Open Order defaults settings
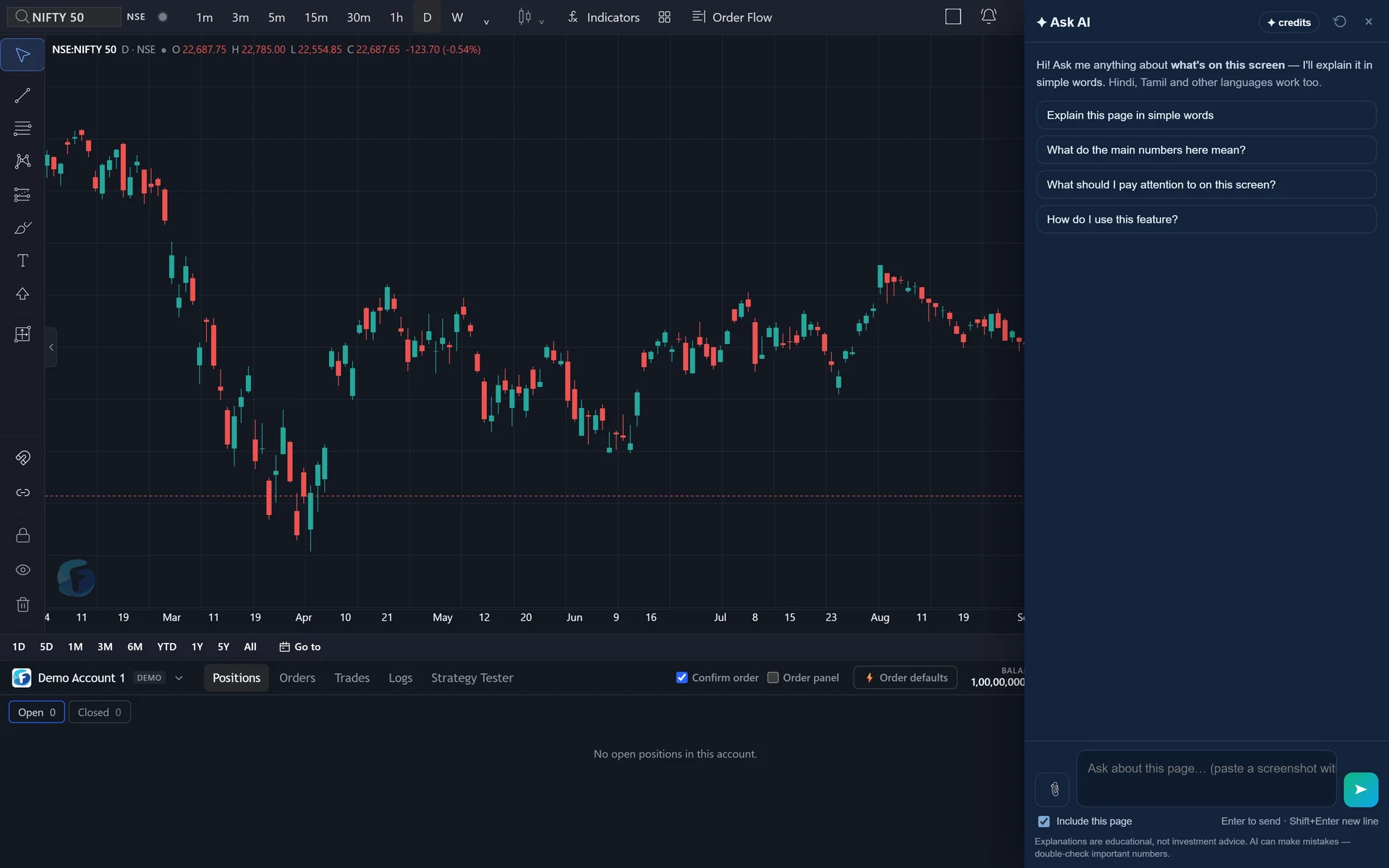Viewport: 1389px width, 868px height. tap(905, 678)
